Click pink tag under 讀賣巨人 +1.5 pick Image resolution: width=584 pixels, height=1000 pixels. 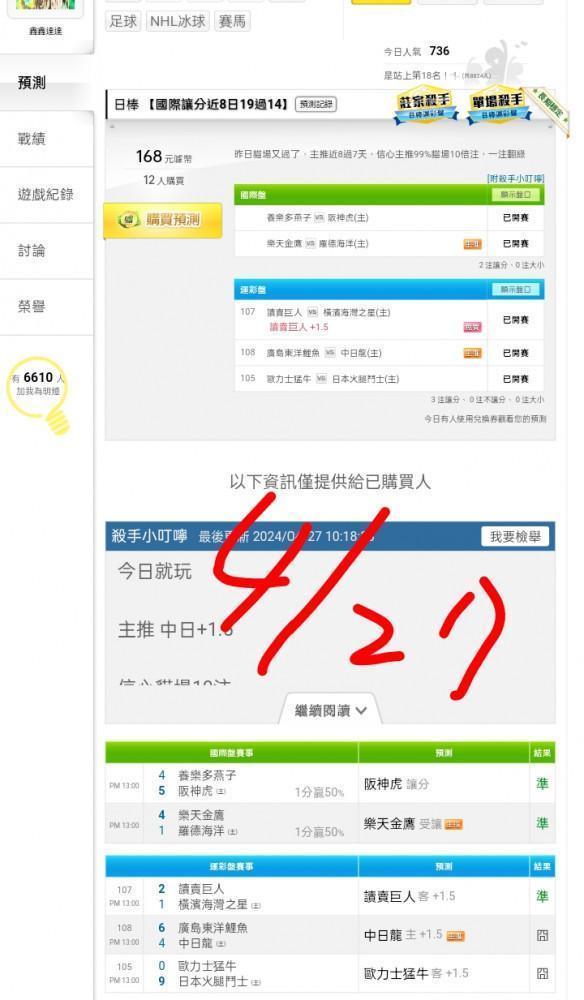tap(472, 327)
